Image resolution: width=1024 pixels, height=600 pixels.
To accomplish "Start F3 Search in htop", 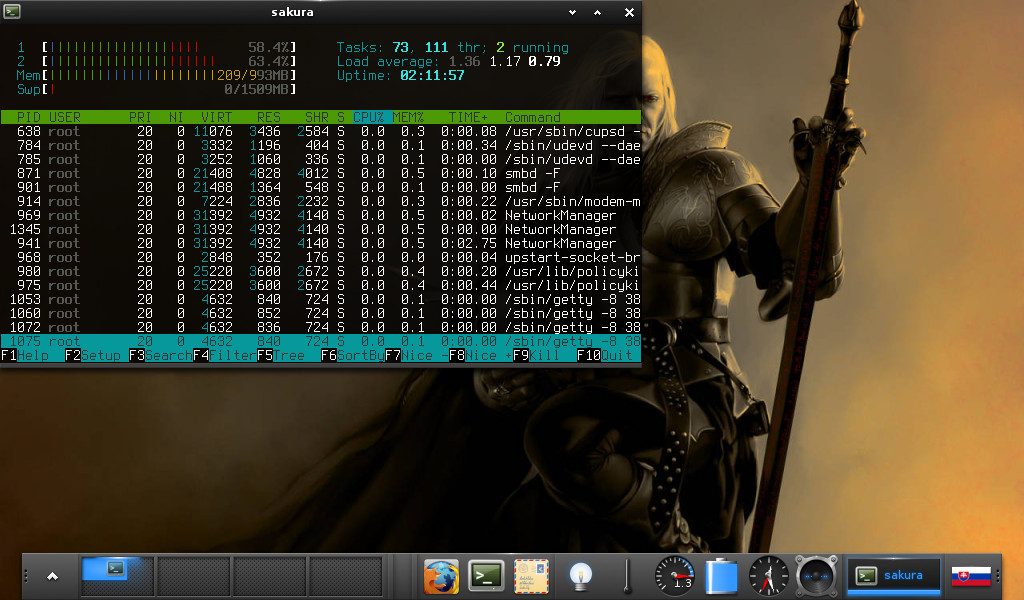I will coord(161,355).
